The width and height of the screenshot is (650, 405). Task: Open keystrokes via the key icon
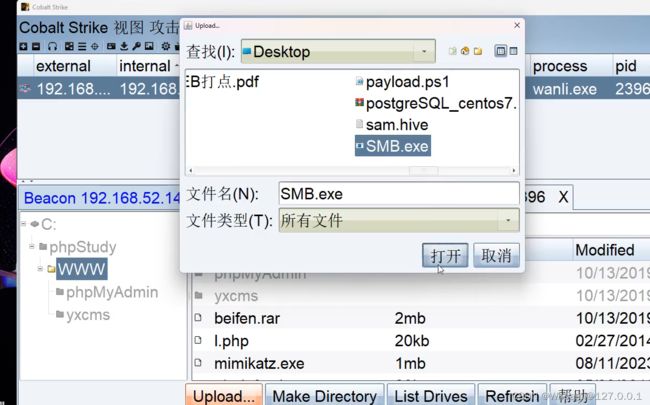point(136,46)
